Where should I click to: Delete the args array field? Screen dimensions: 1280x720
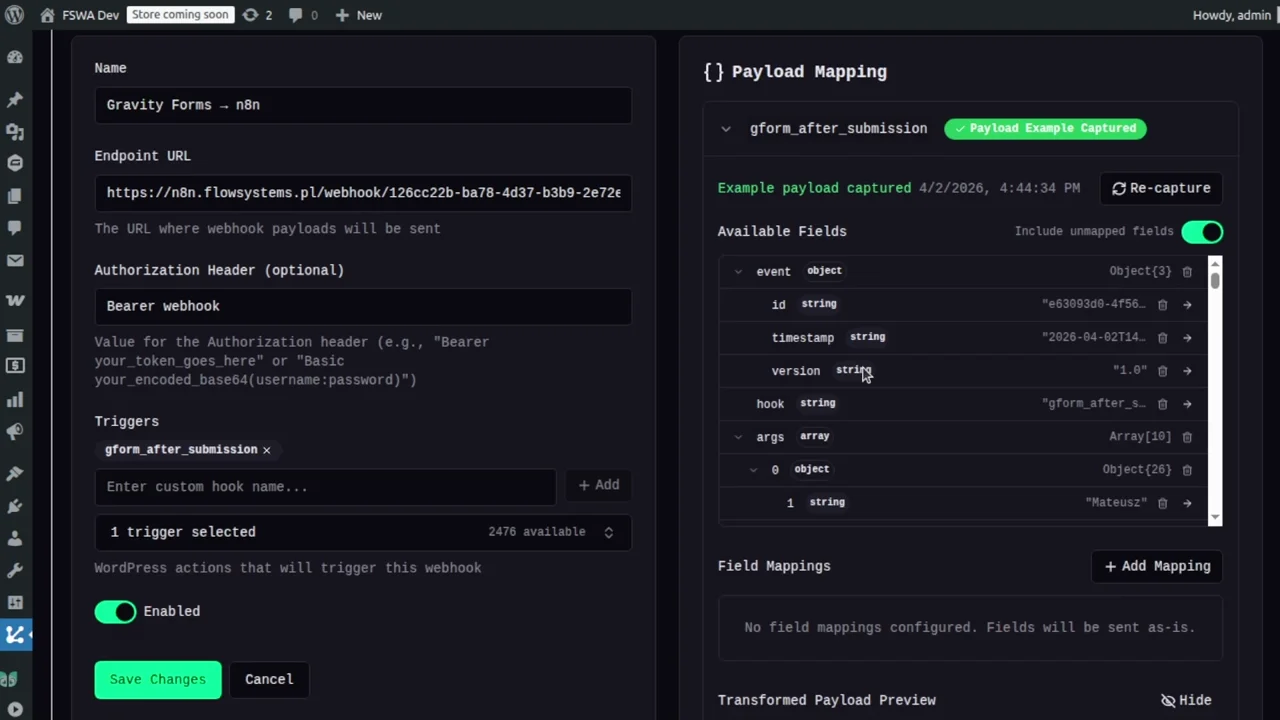click(x=1187, y=437)
